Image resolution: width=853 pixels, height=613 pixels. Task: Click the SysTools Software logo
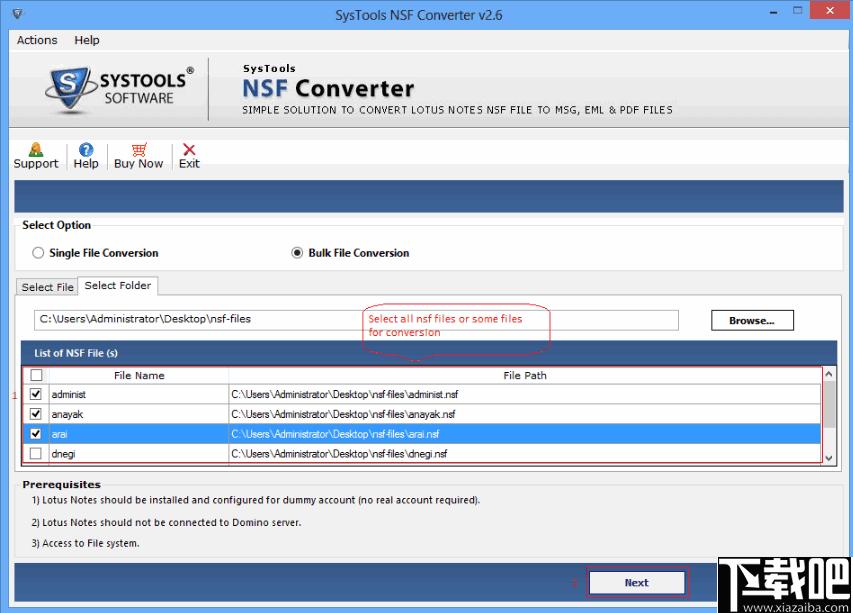pos(119,90)
